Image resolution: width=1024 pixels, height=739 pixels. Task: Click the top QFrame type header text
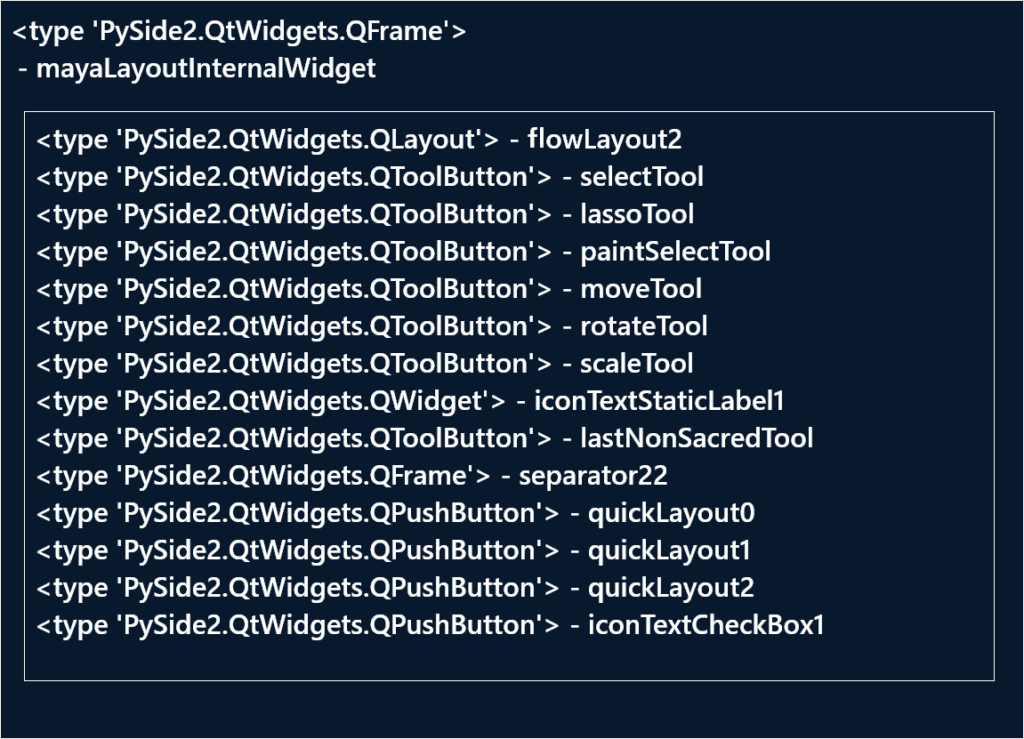point(240,32)
